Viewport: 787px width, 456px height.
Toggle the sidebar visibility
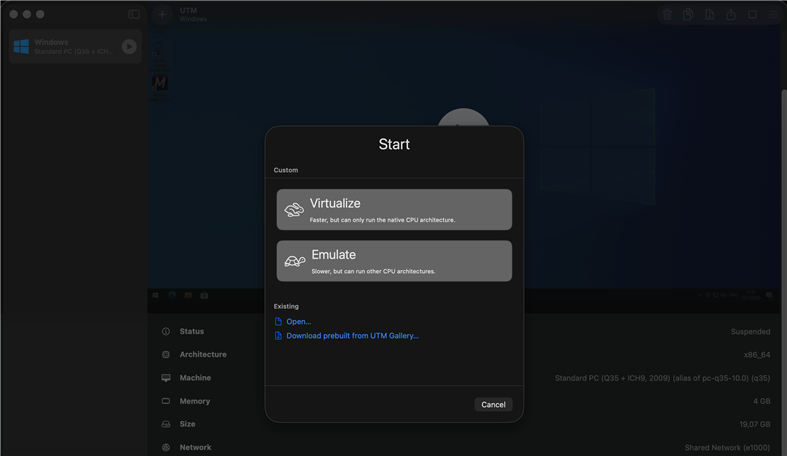coord(134,14)
